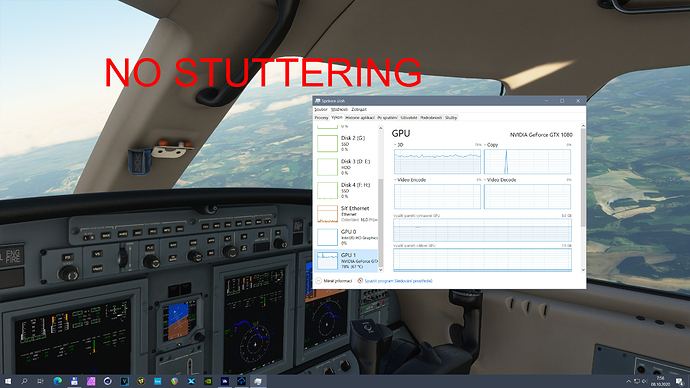Screen dimensions: 690x388
Task: Open the Soubor menu in Task Manager
Action: (321, 109)
